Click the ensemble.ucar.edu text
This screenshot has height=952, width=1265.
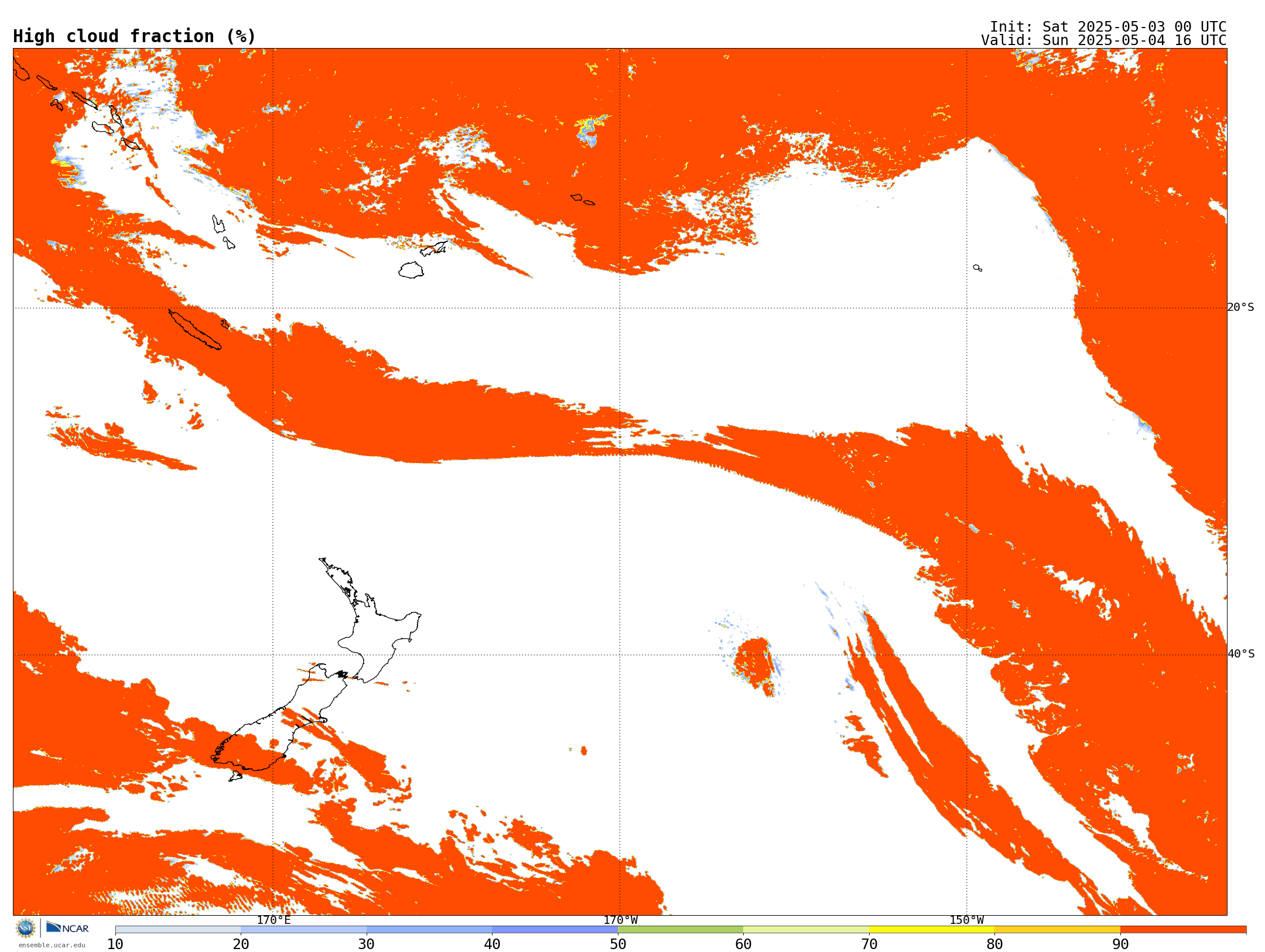pyautogui.click(x=52, y=945)
